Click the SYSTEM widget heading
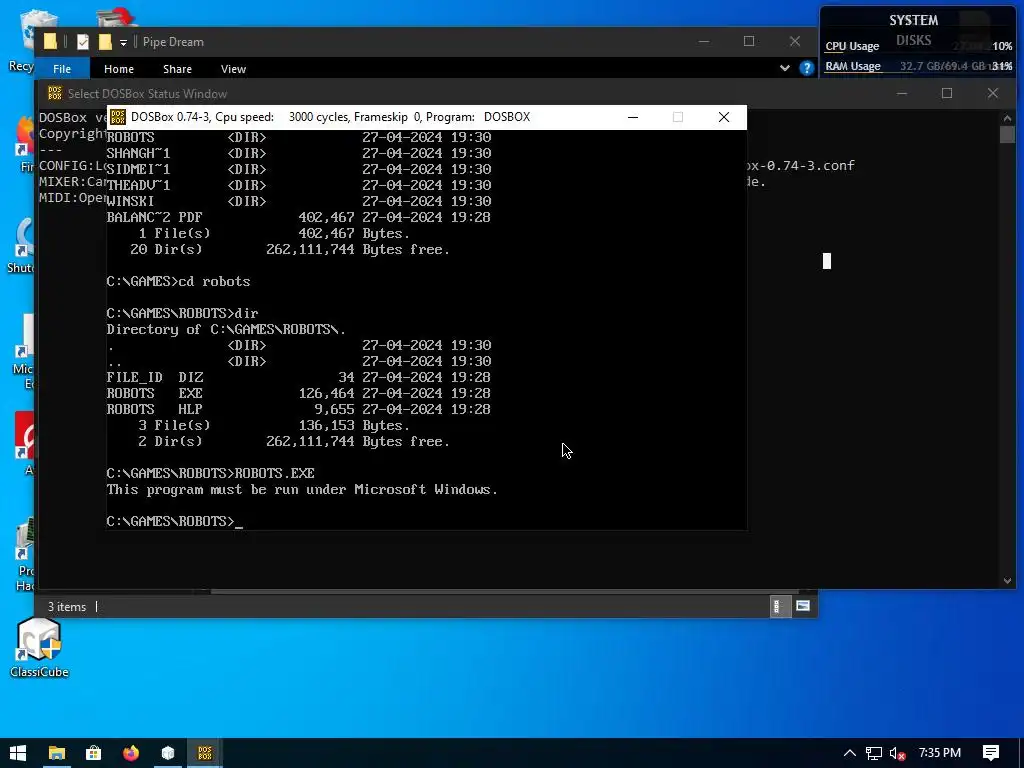This screenshot has width=1024, height=768. pyautogui.click(x=914, y=20)
